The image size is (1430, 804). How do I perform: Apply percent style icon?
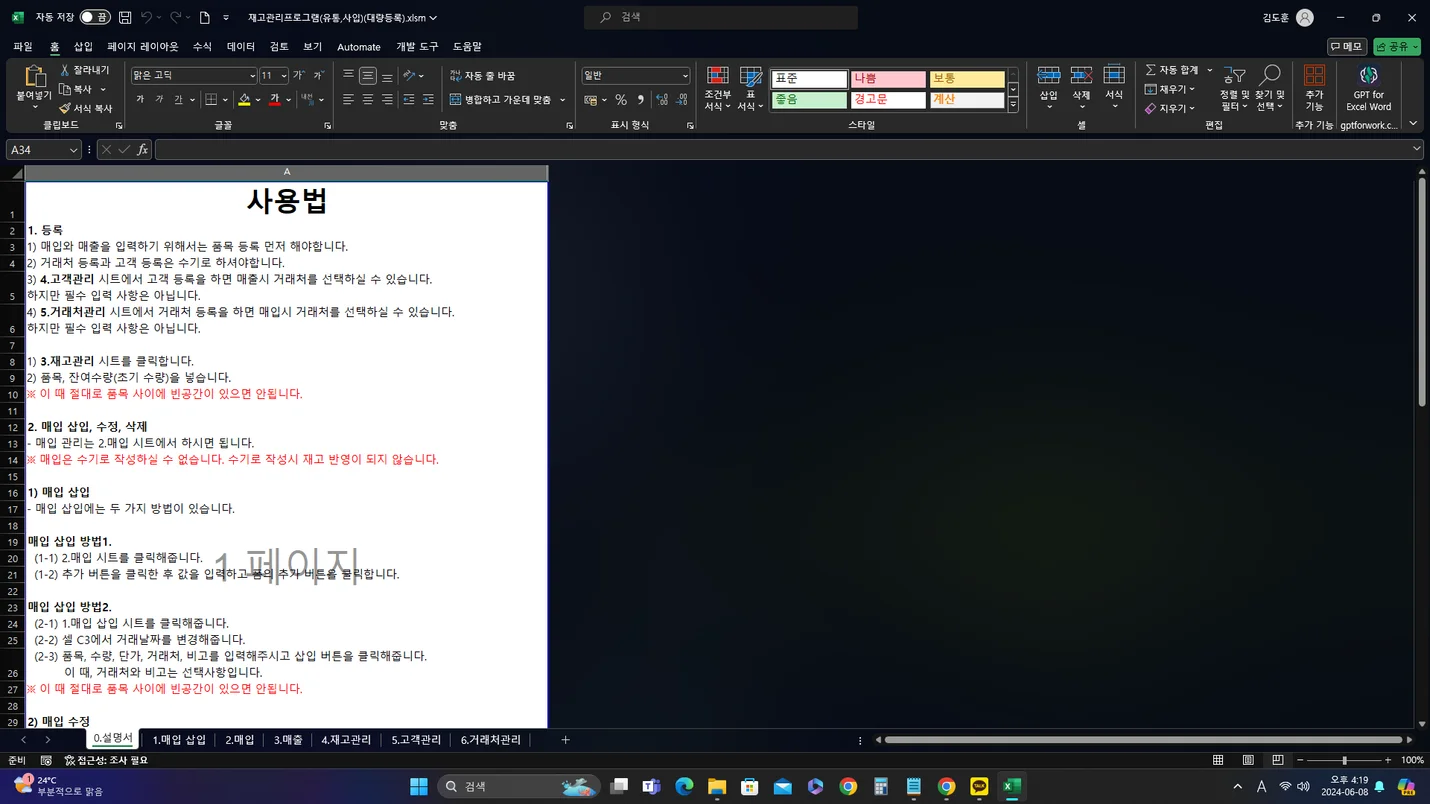tap(621, 99)
